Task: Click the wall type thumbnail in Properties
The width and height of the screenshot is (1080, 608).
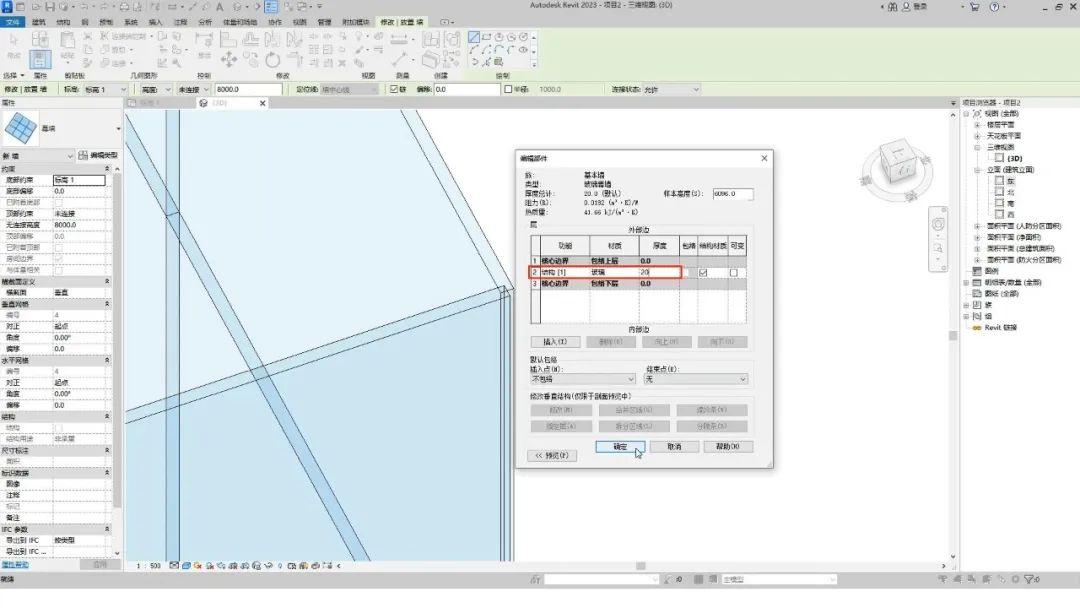Action: click(x=22, y=128)
